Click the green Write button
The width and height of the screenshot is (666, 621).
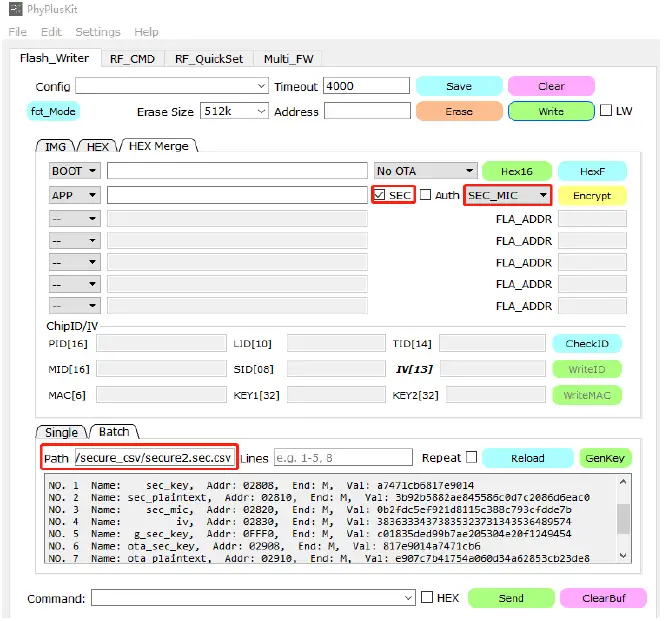pyautogui.click(x=551, y=111)
